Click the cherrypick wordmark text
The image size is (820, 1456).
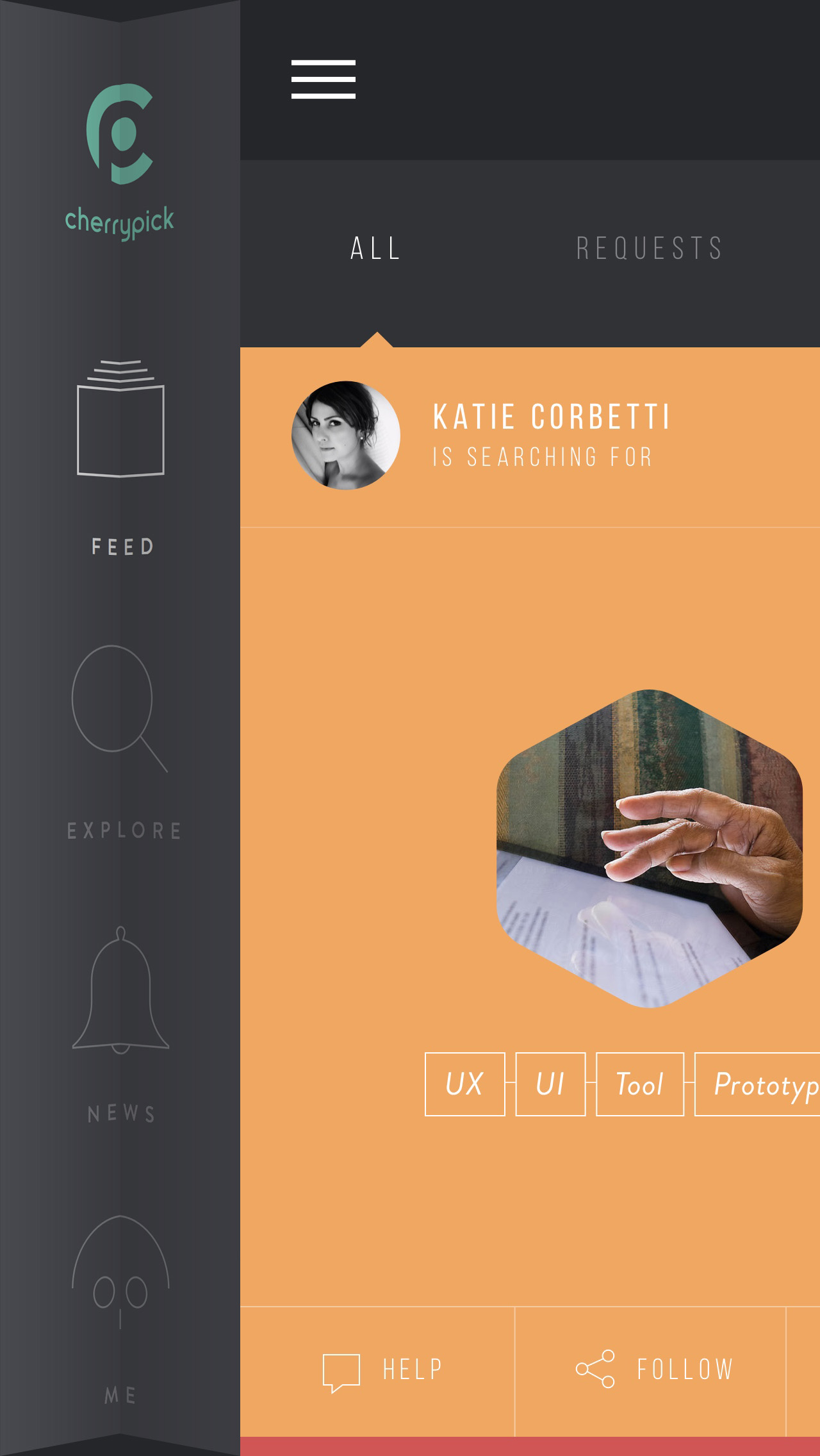[120, 222]
